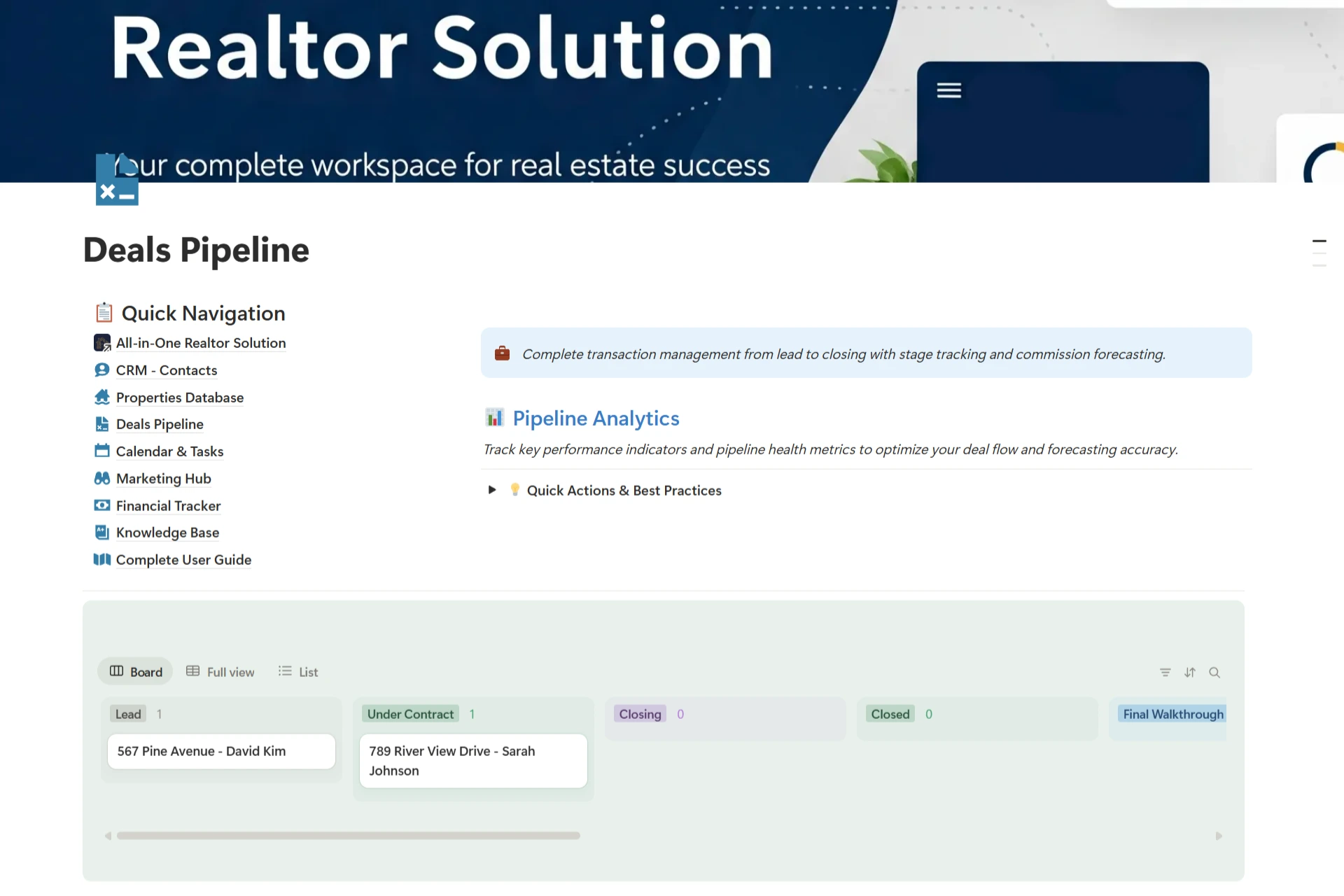Click the hamburger menu icon in the banner
The image size is (1344, 896).
click(x=948, y=90)
